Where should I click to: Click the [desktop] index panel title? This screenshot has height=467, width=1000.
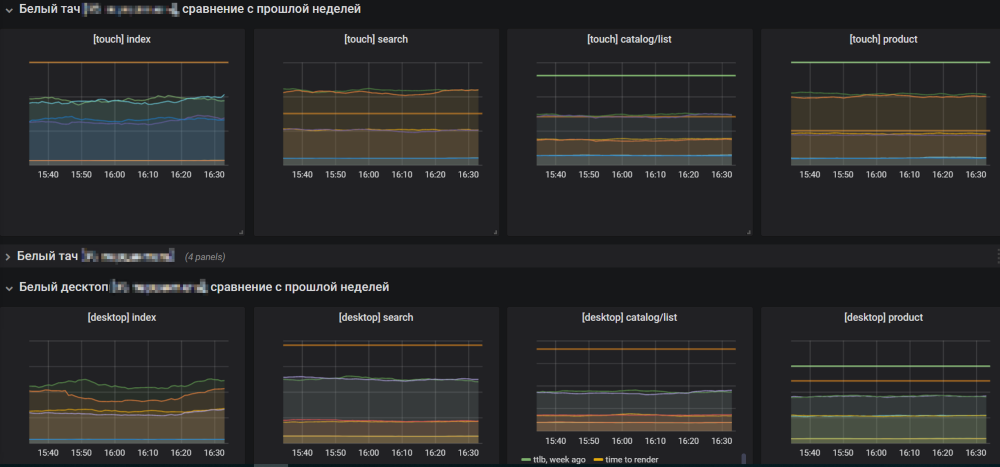click(x=124, y=317)
